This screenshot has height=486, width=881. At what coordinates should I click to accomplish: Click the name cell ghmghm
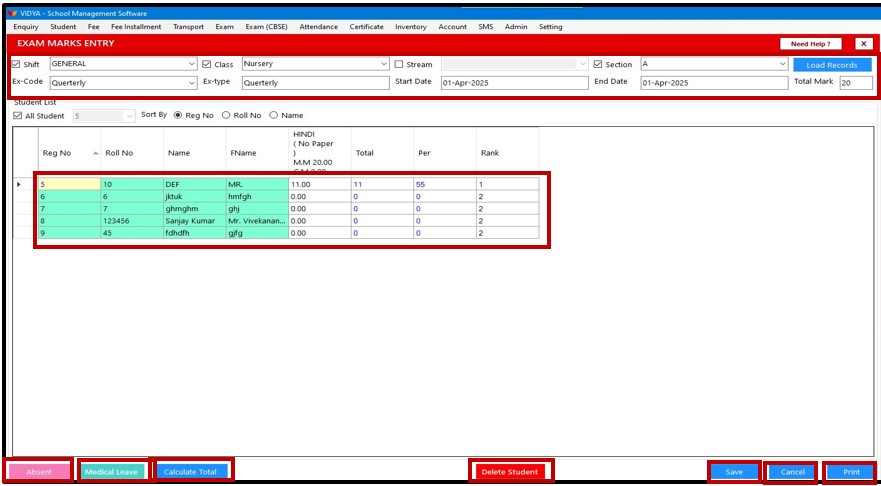point(194,209)
